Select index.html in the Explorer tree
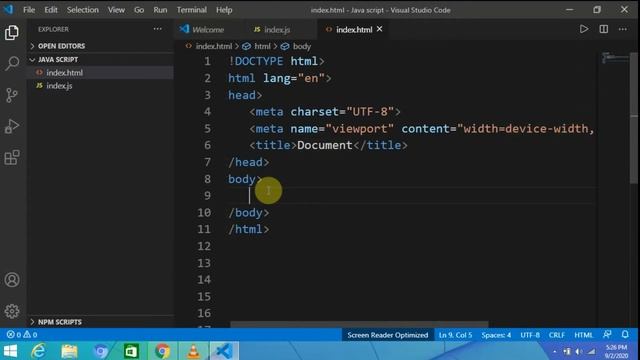640x360 pixels. [x=64, y=73]
